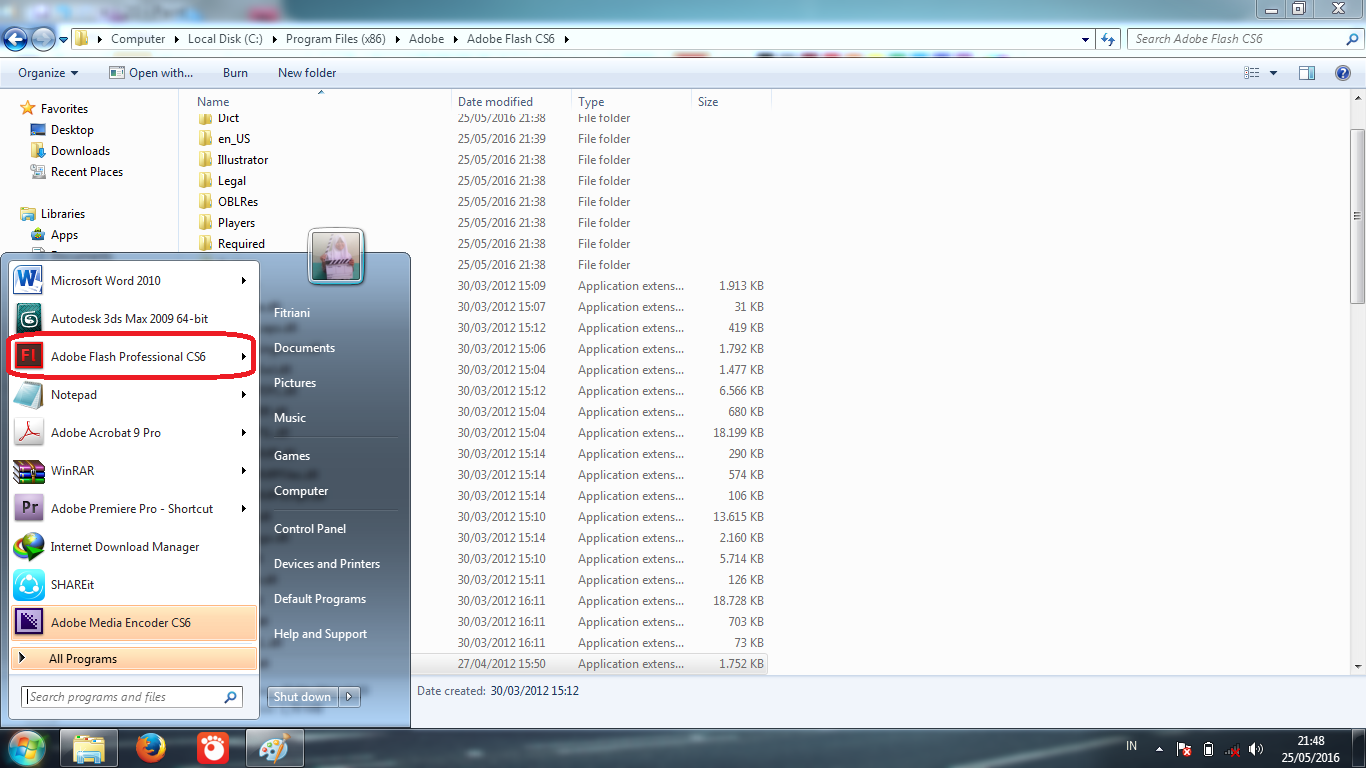Open Music from Start menu
Image resolution: width=1366 pixels, height=768 pixels.
pyautogui.click(x=290, y=418)
